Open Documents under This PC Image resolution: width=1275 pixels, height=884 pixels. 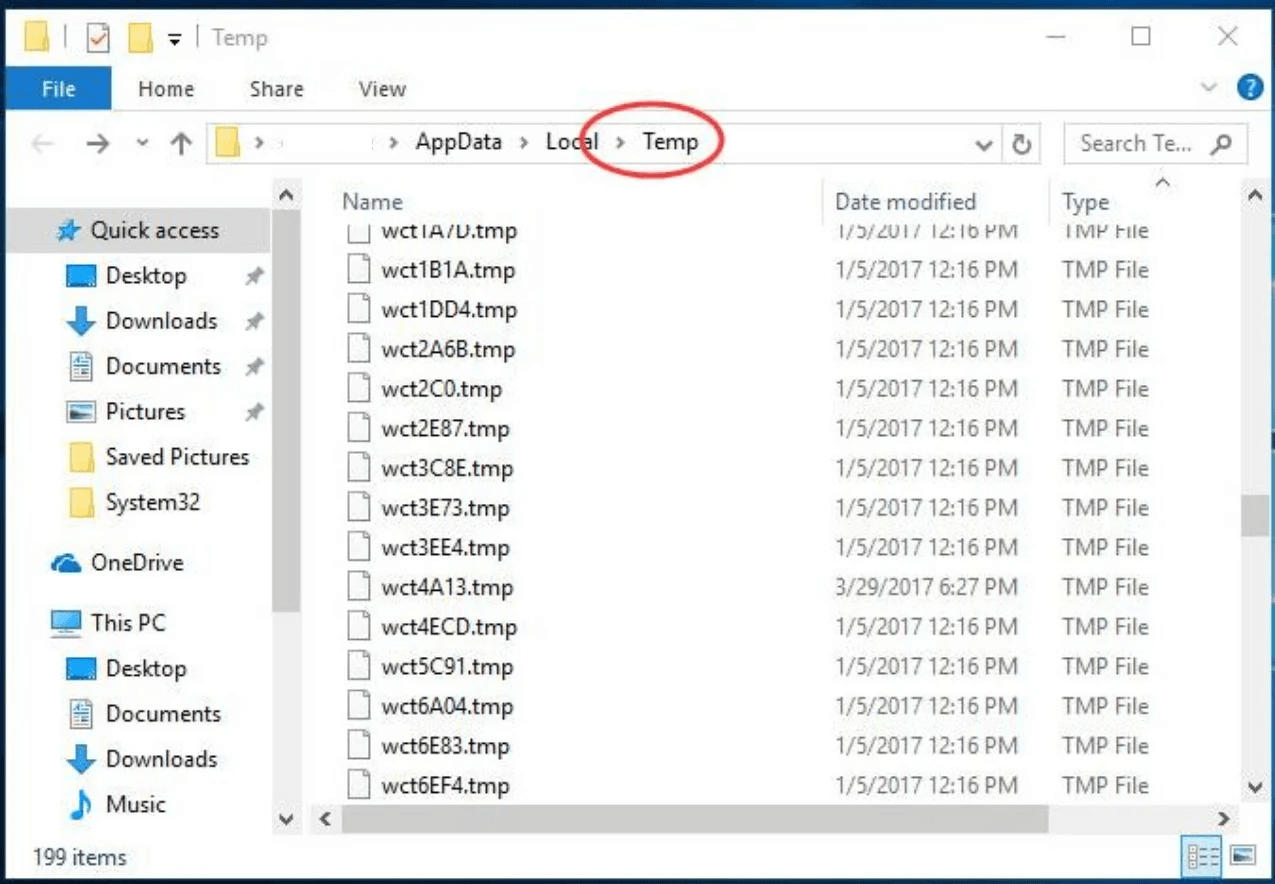[x=163, y=714]
